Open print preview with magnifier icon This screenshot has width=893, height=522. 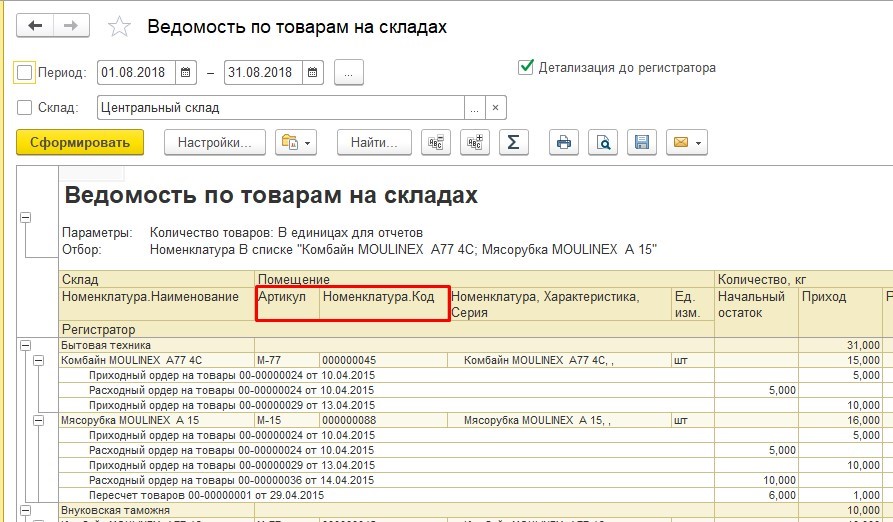(603, 142)
